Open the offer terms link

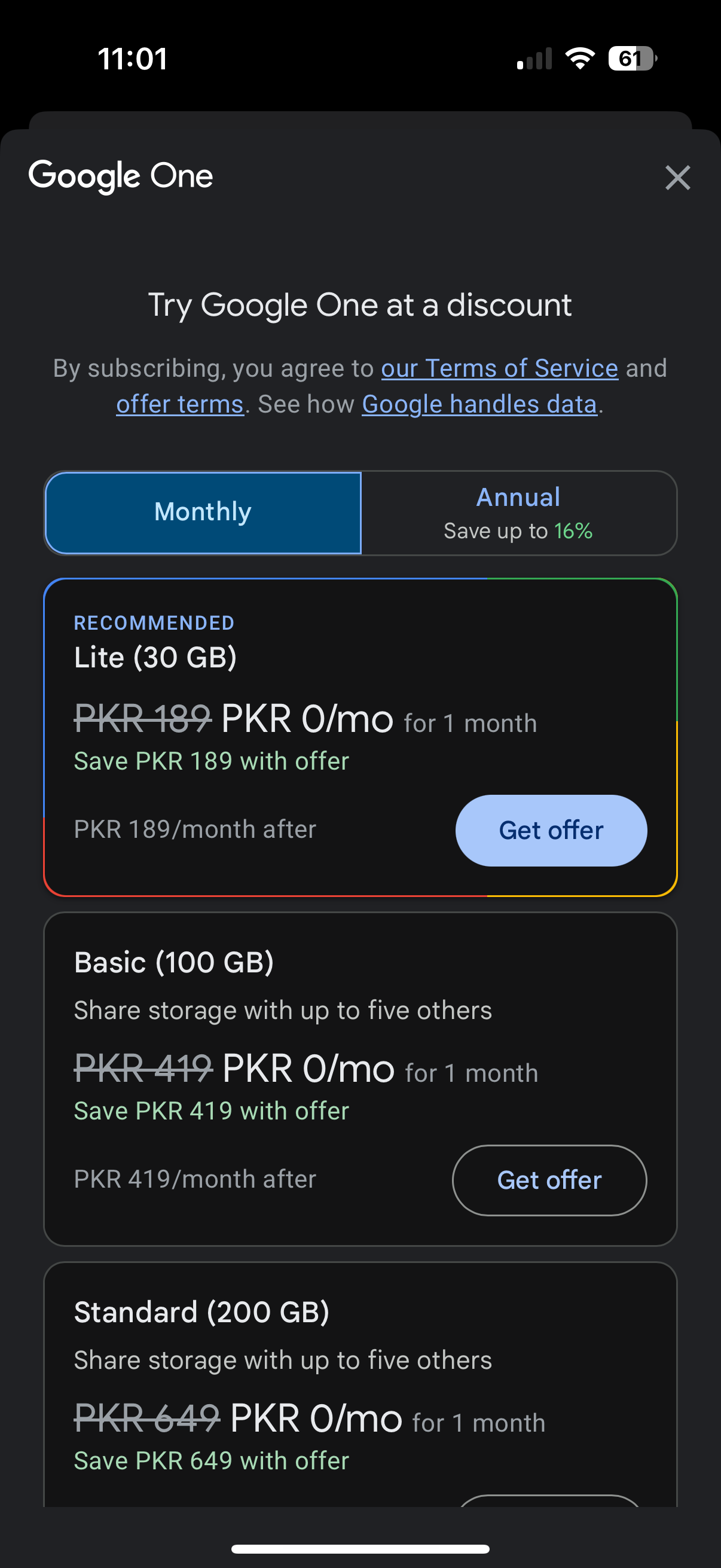point(179,404)
